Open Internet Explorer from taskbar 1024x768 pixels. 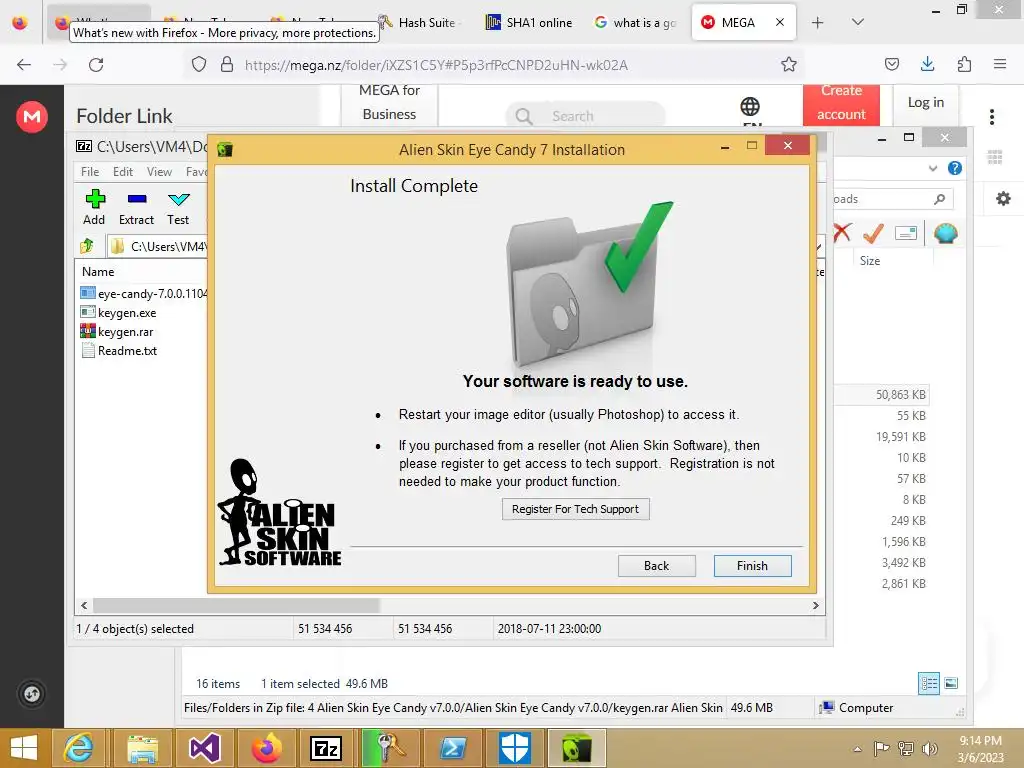pyautogui.click(x=79, y=748)
